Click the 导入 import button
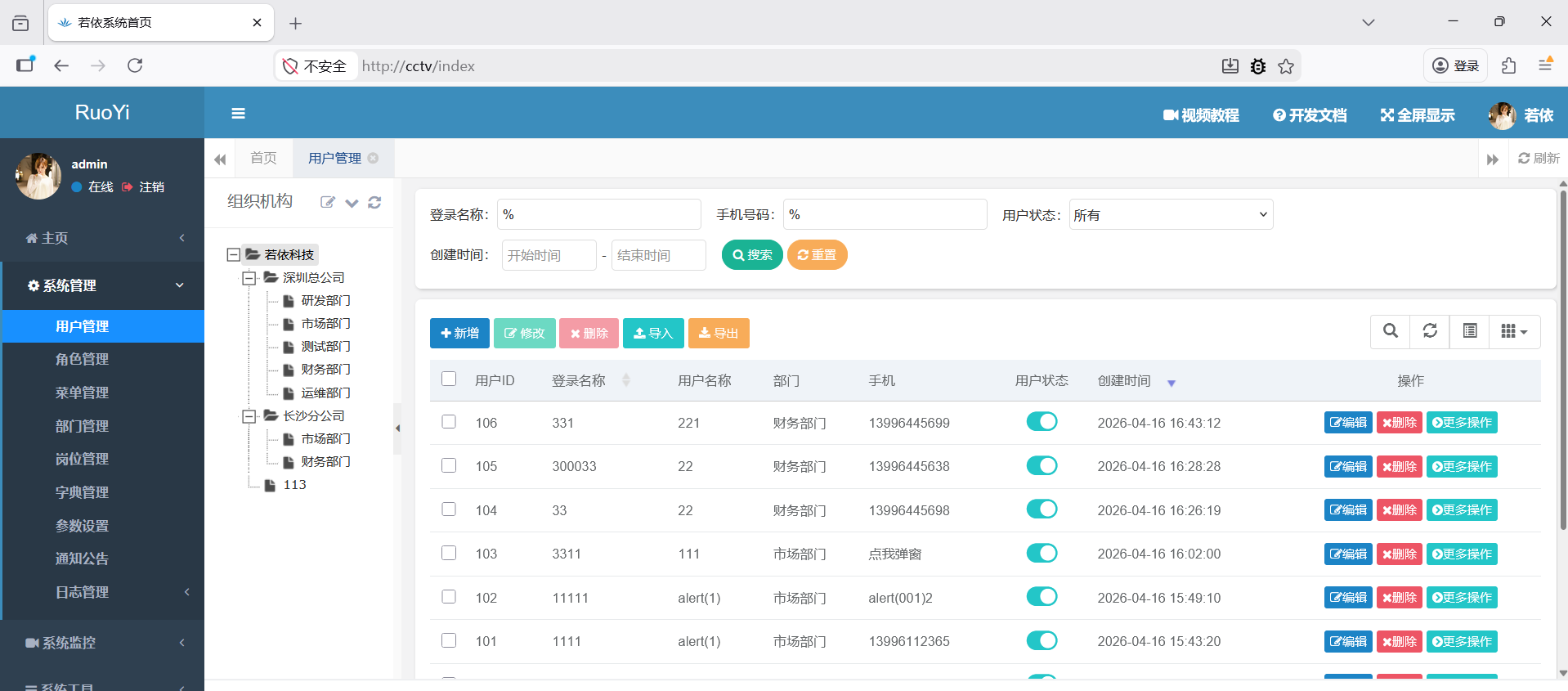 [x=653, y=333]
